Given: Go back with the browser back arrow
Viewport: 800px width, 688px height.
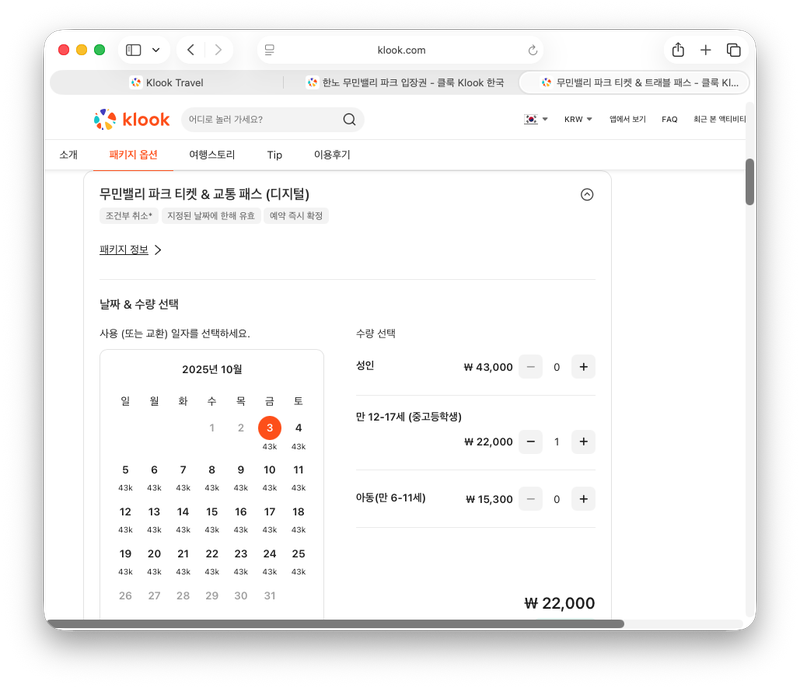Looking at the screenshot, I should point(191,50).
